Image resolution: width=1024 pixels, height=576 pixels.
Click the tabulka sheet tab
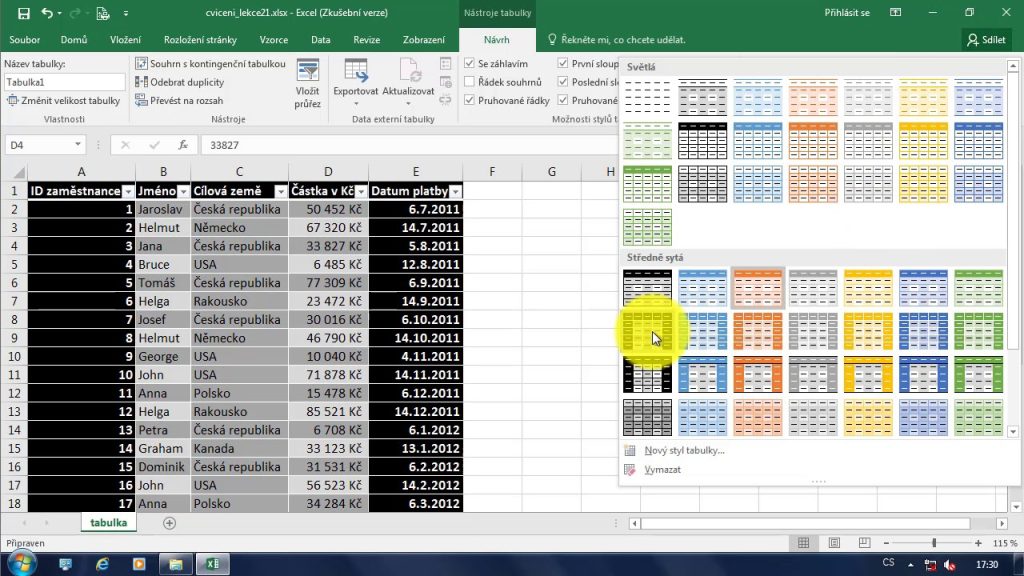(x=107, y=522)
